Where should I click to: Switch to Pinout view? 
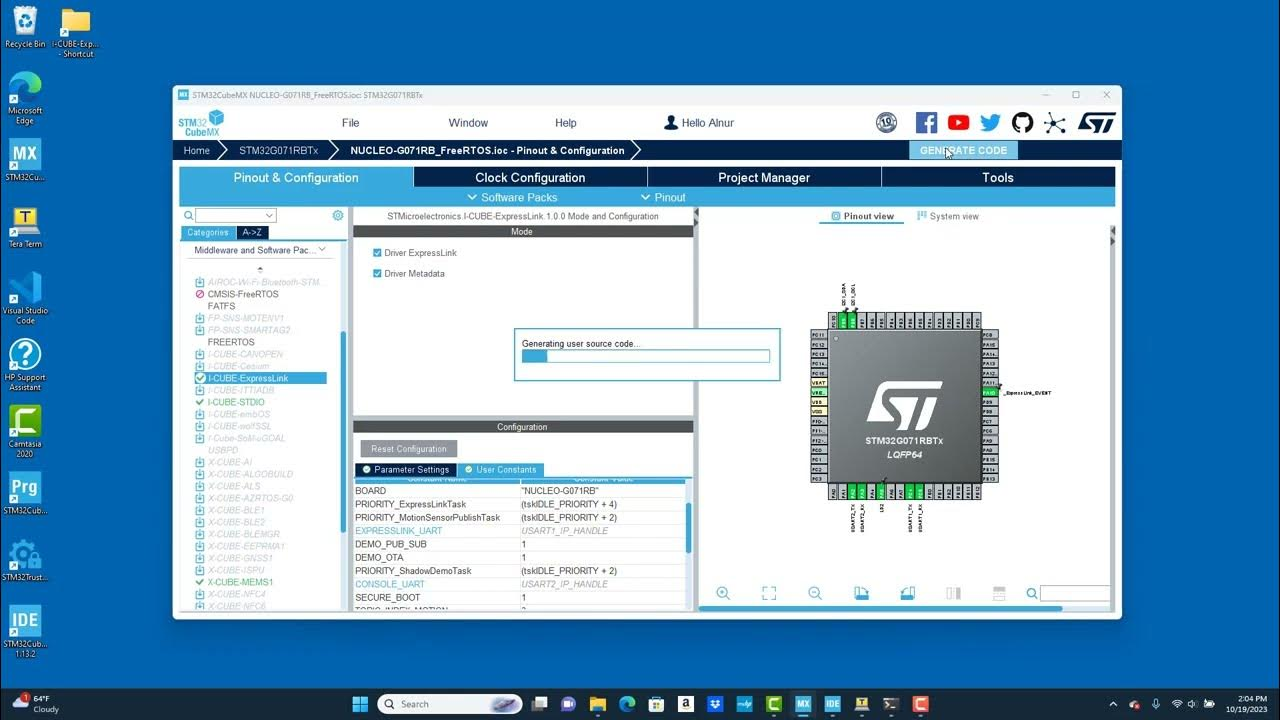point(863,216)
